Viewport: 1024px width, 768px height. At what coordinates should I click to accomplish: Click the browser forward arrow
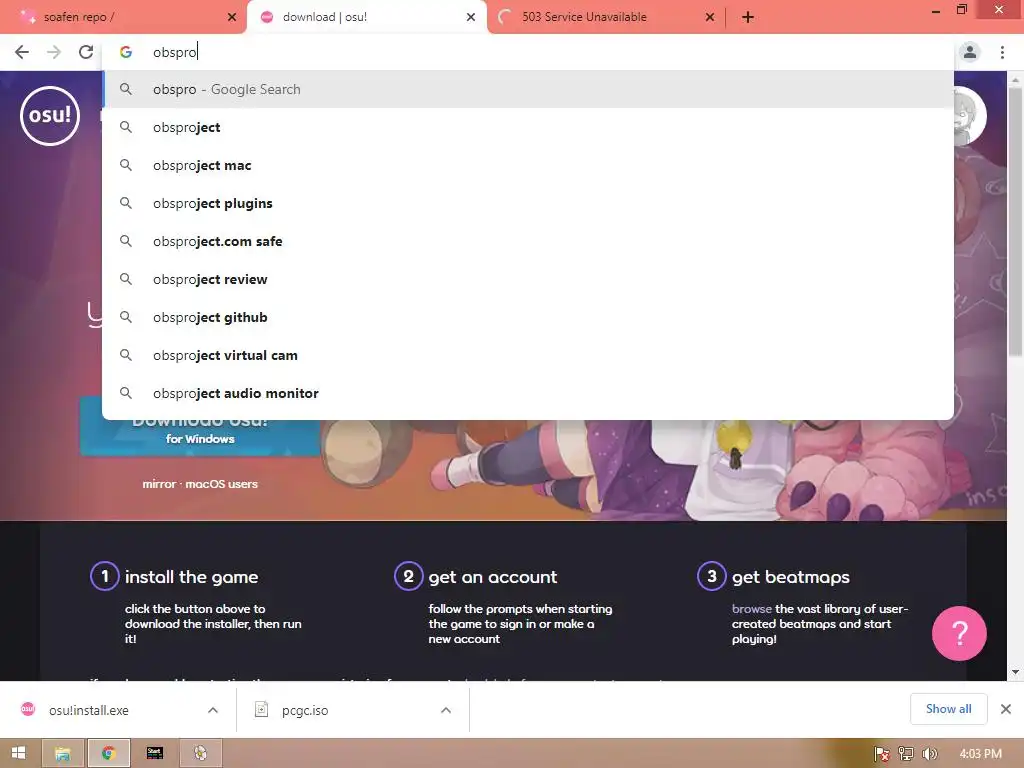[x=54, y=52]
